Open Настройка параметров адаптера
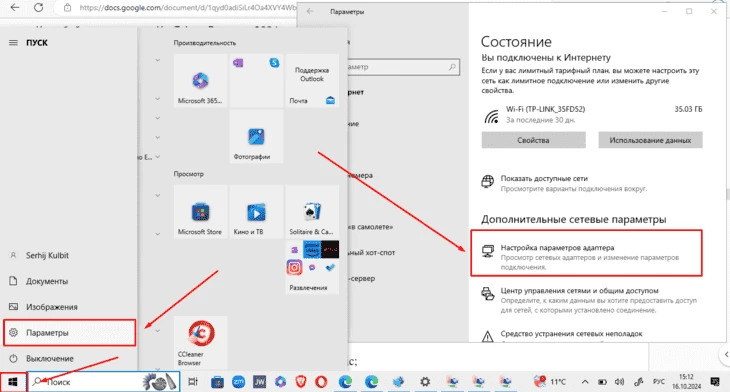The width and height of the screenshot is (730, 392). point(586,253)
